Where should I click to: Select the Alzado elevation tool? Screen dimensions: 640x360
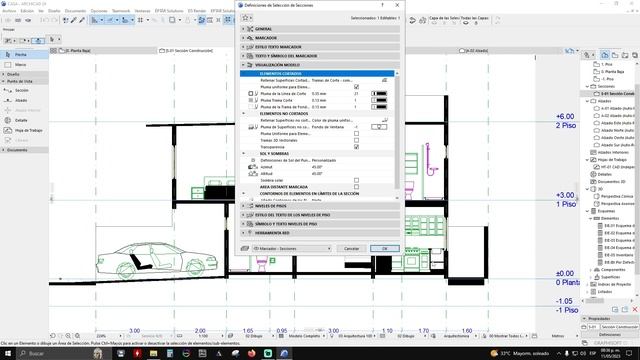[x=24, y=100]
